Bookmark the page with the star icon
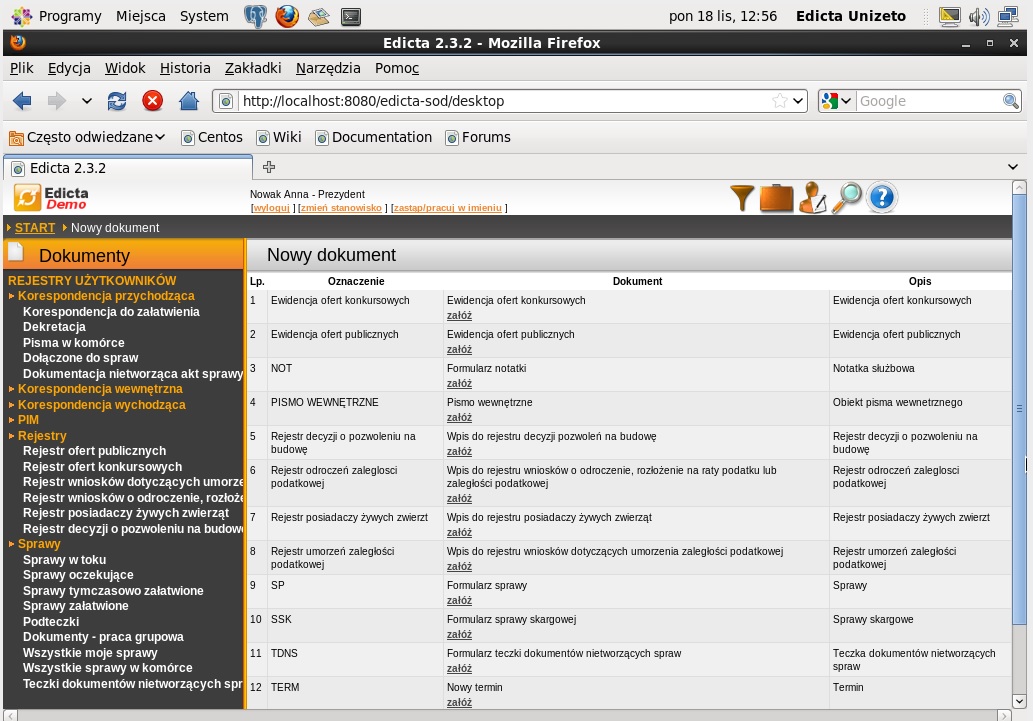Viewport: 1033px width, 721px height. click(x=779, y=101)
